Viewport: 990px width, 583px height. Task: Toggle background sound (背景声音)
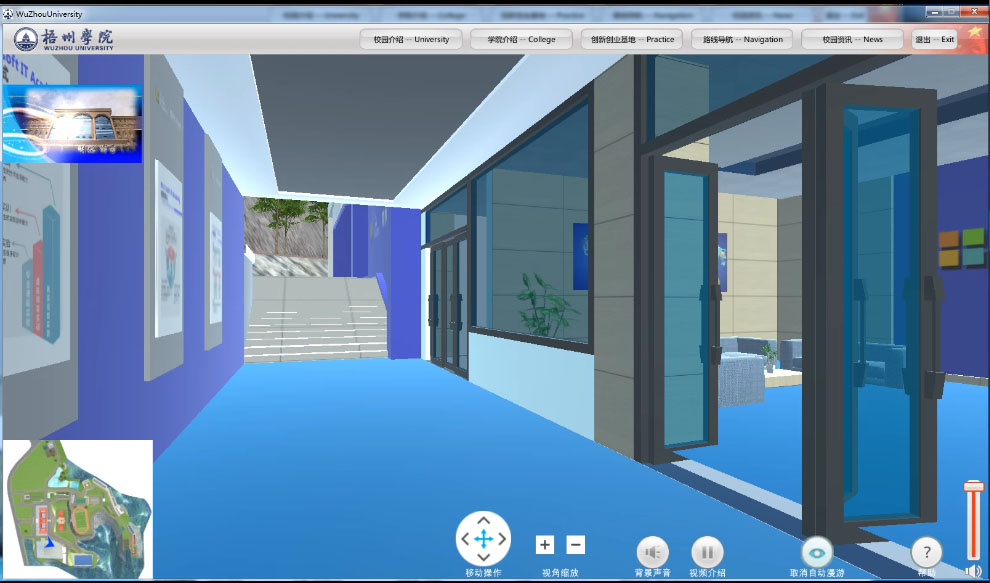(653, 552)
